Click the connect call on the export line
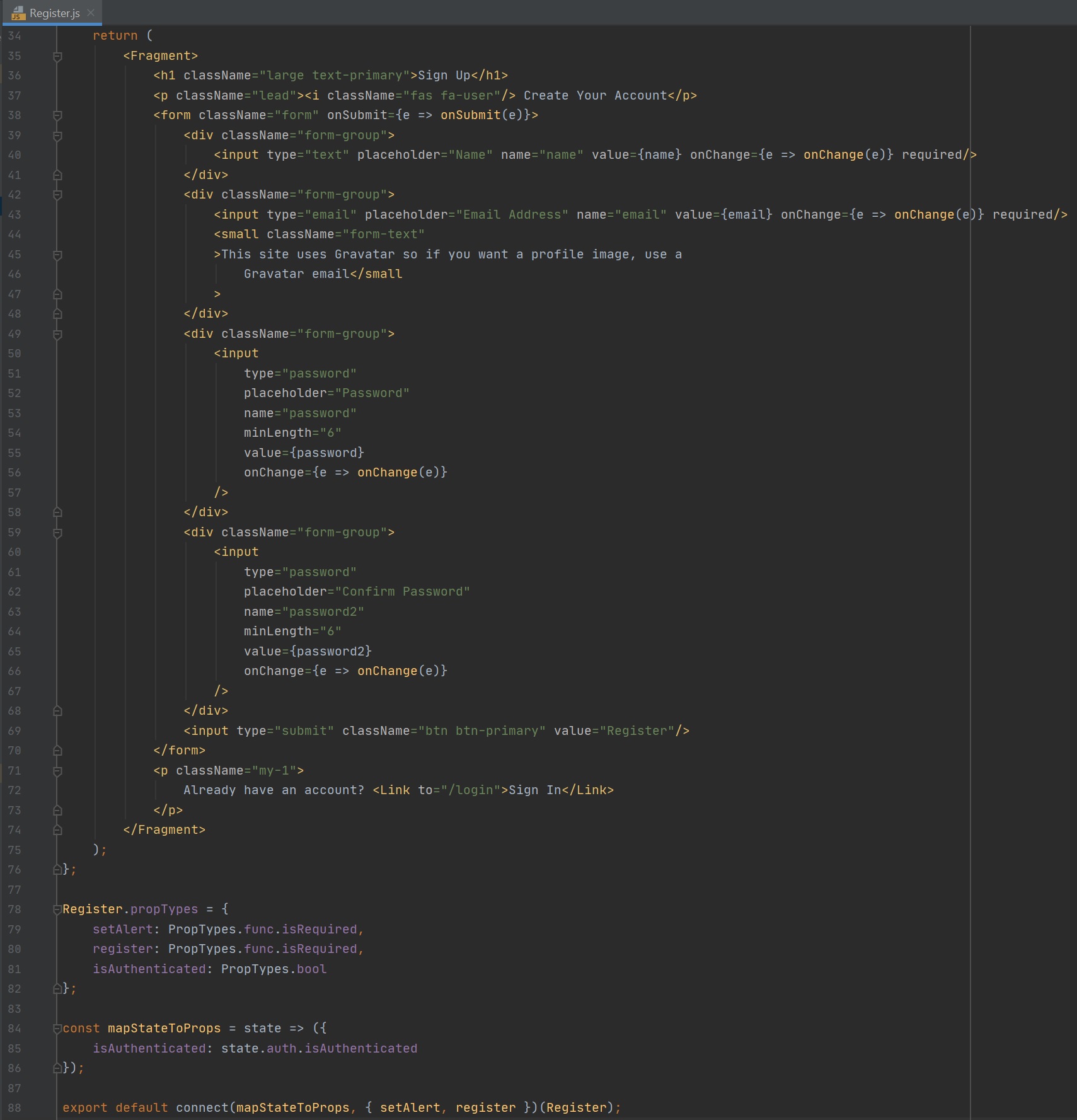 (202, 1108)
